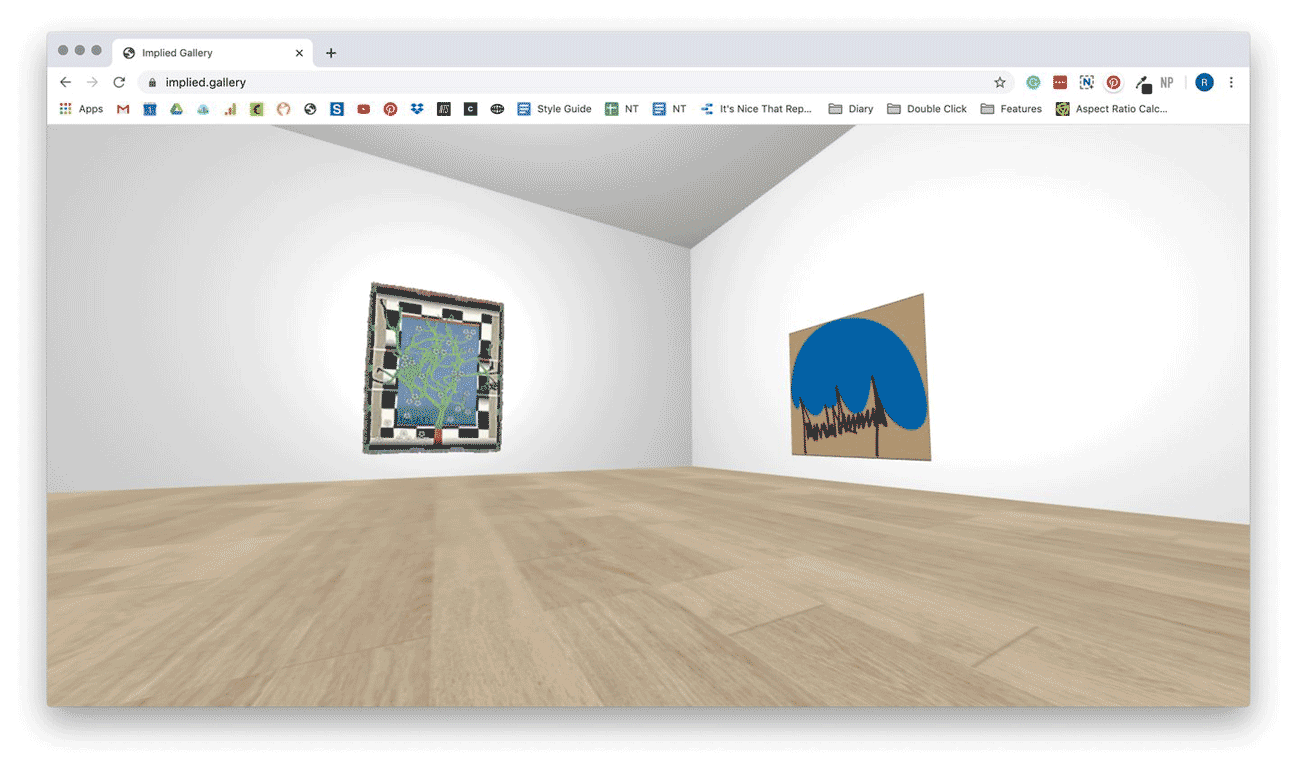Open a new browser tab
Viewport: 1296px width, 768px height.
[331, 53]
